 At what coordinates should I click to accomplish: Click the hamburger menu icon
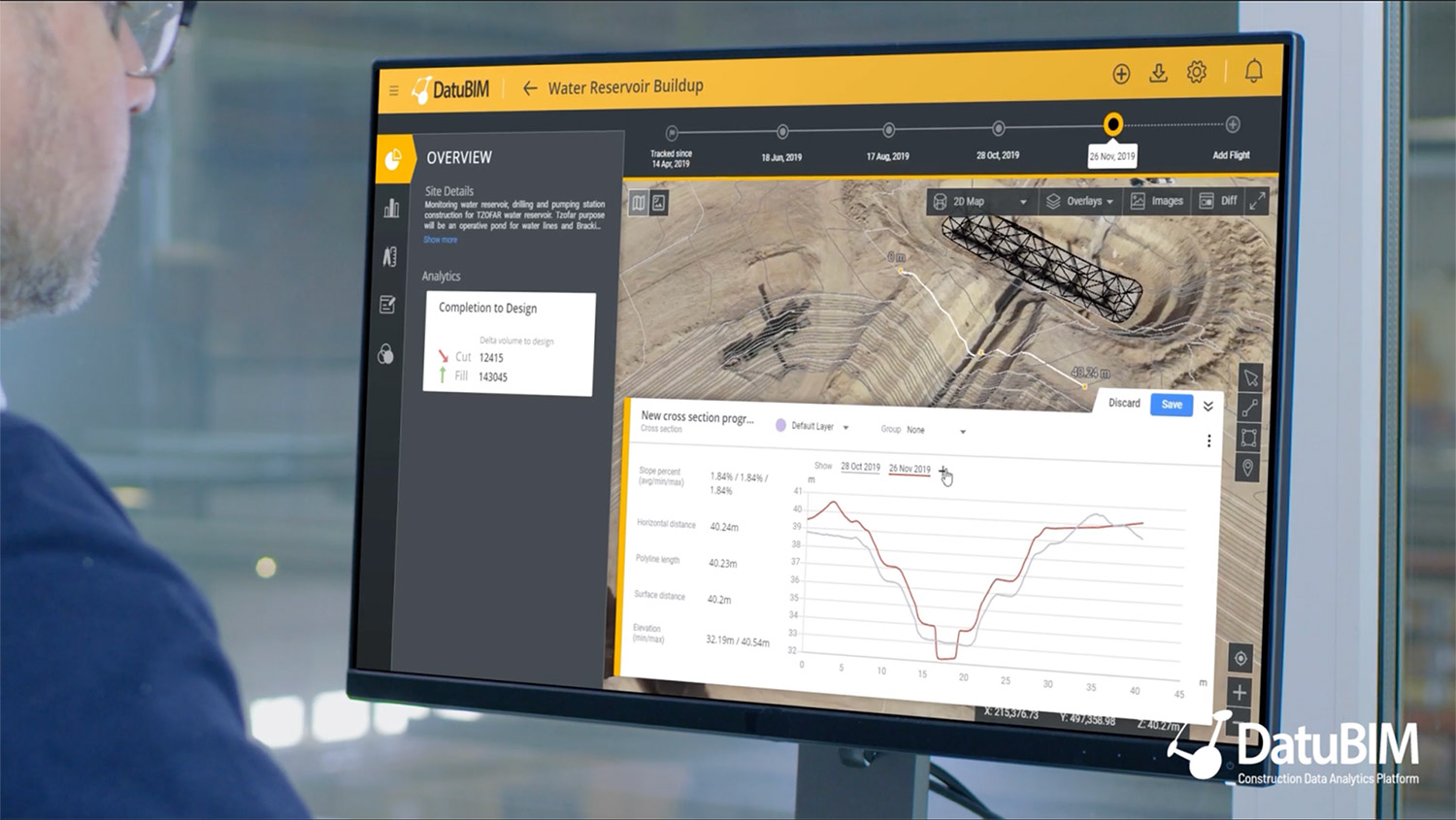[x=393, y=91]
